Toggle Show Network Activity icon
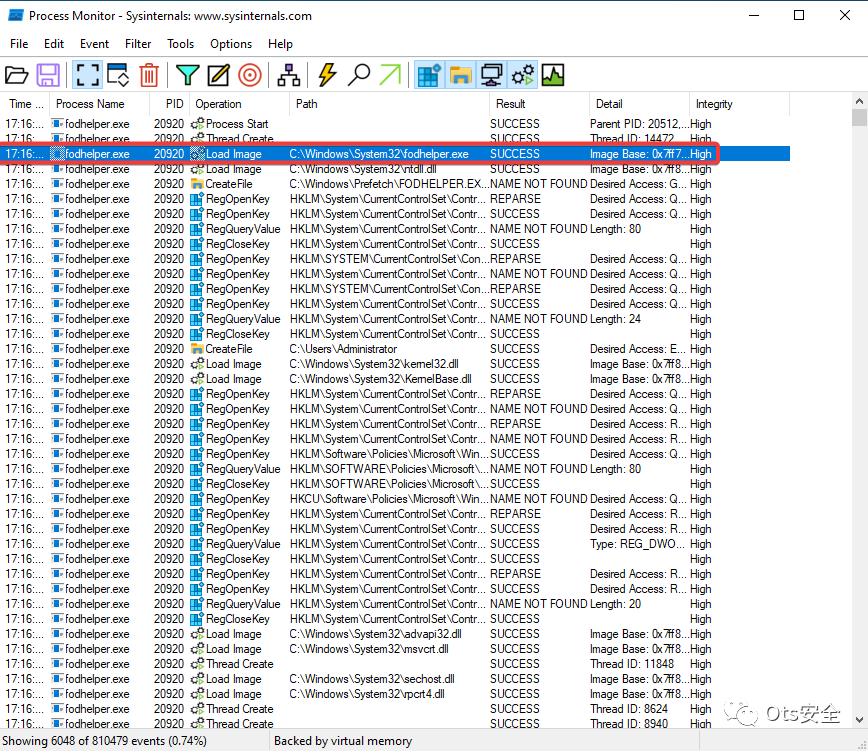Image resolution: width=868 pixels, height=751 pixels. [492, 75]
